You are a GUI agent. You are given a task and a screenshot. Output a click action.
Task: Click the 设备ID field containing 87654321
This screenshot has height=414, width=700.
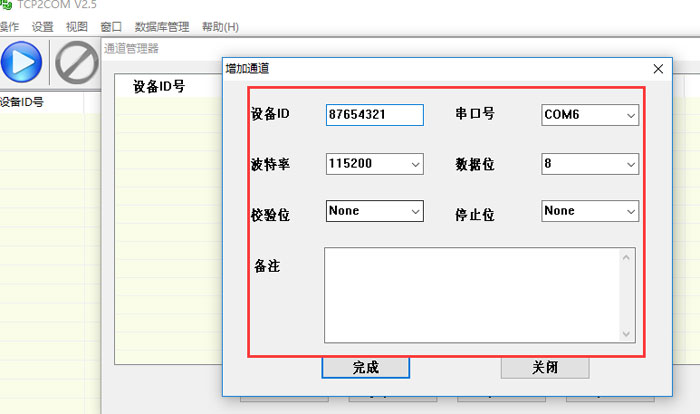[374, 115]
